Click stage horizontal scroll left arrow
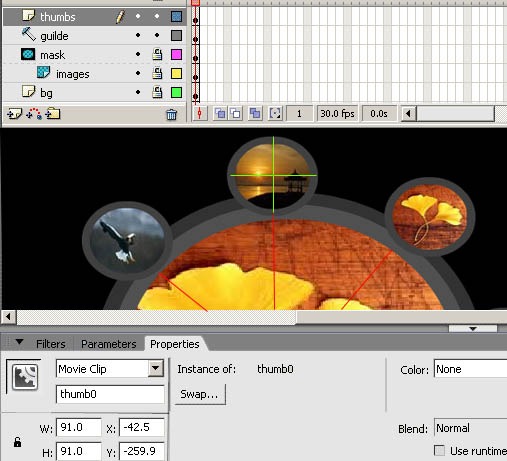 pos(8,317)
